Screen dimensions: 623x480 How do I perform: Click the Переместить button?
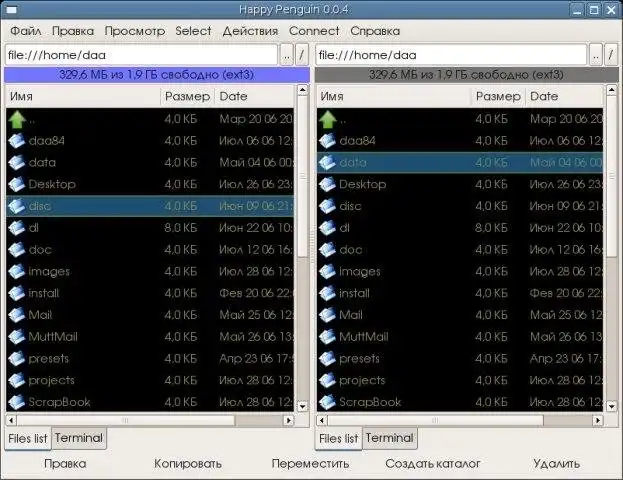[310, 463]
